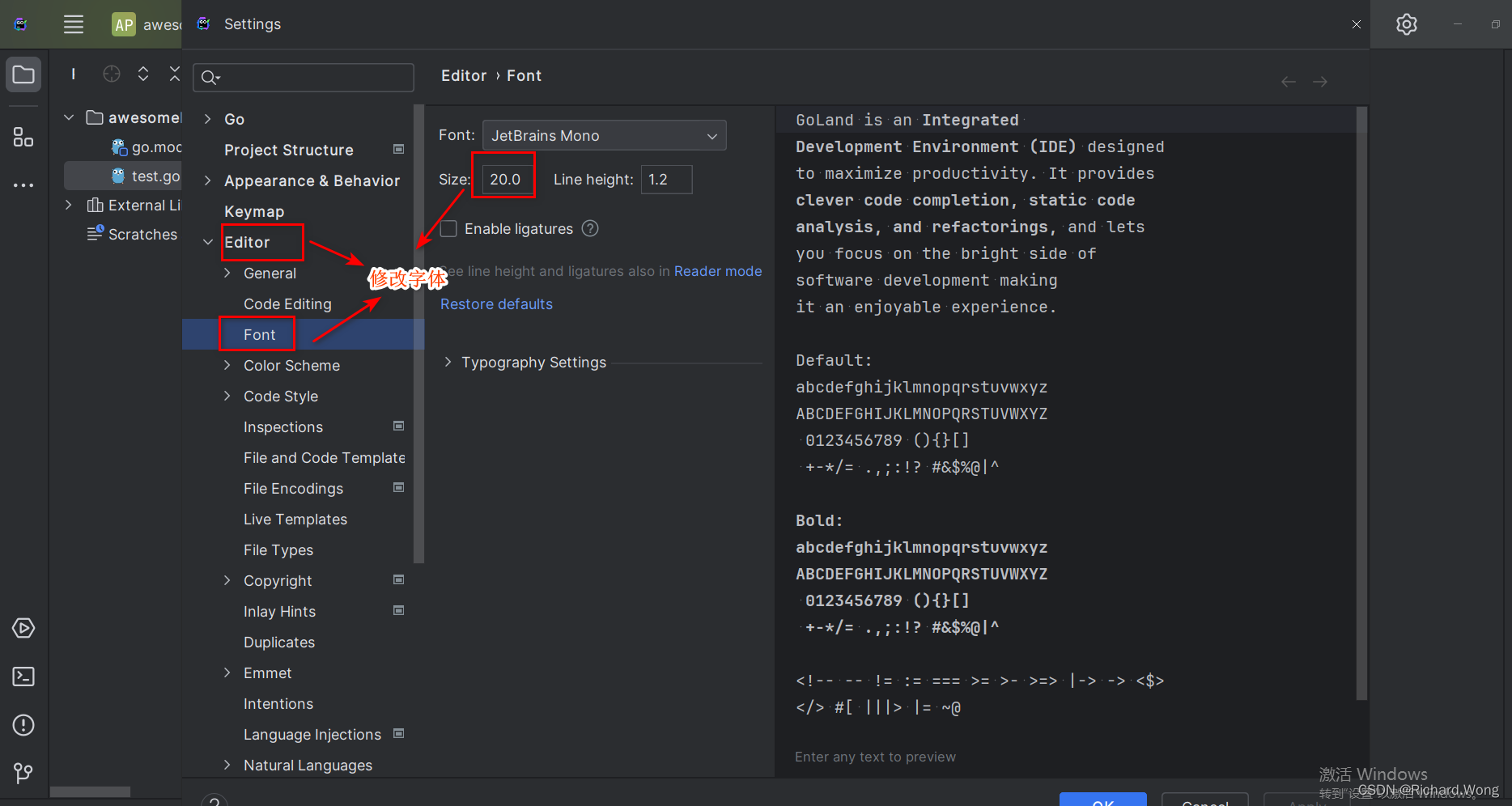
Task: Select Keymap settings page
Action: tap(254, 211)
